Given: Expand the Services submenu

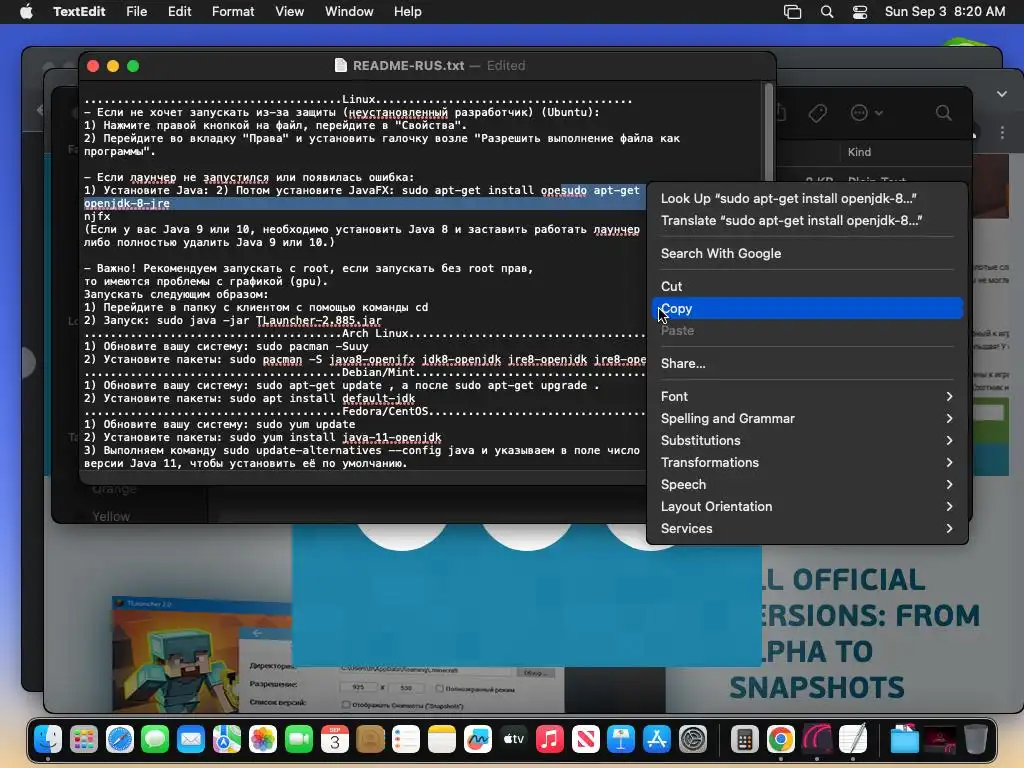Looking at the screenshot, I should pos(807,529).
